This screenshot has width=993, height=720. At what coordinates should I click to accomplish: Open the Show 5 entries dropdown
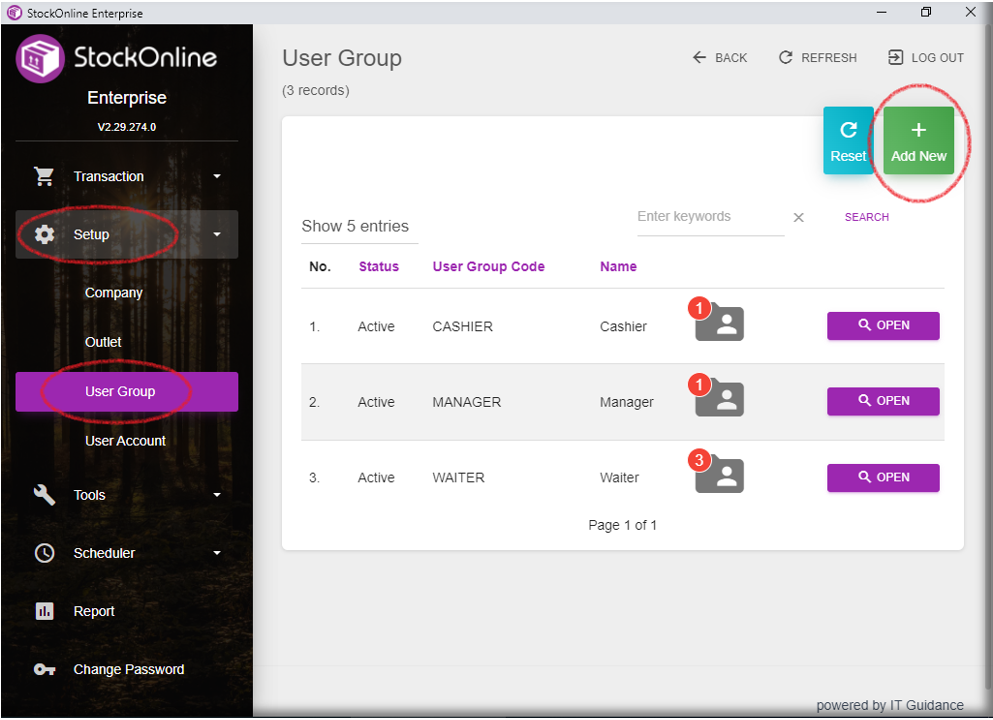click(356, 226)
